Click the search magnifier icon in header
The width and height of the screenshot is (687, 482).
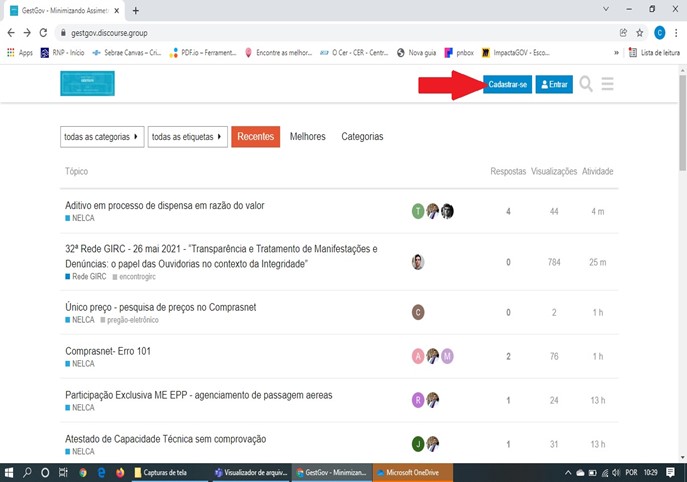586,84
